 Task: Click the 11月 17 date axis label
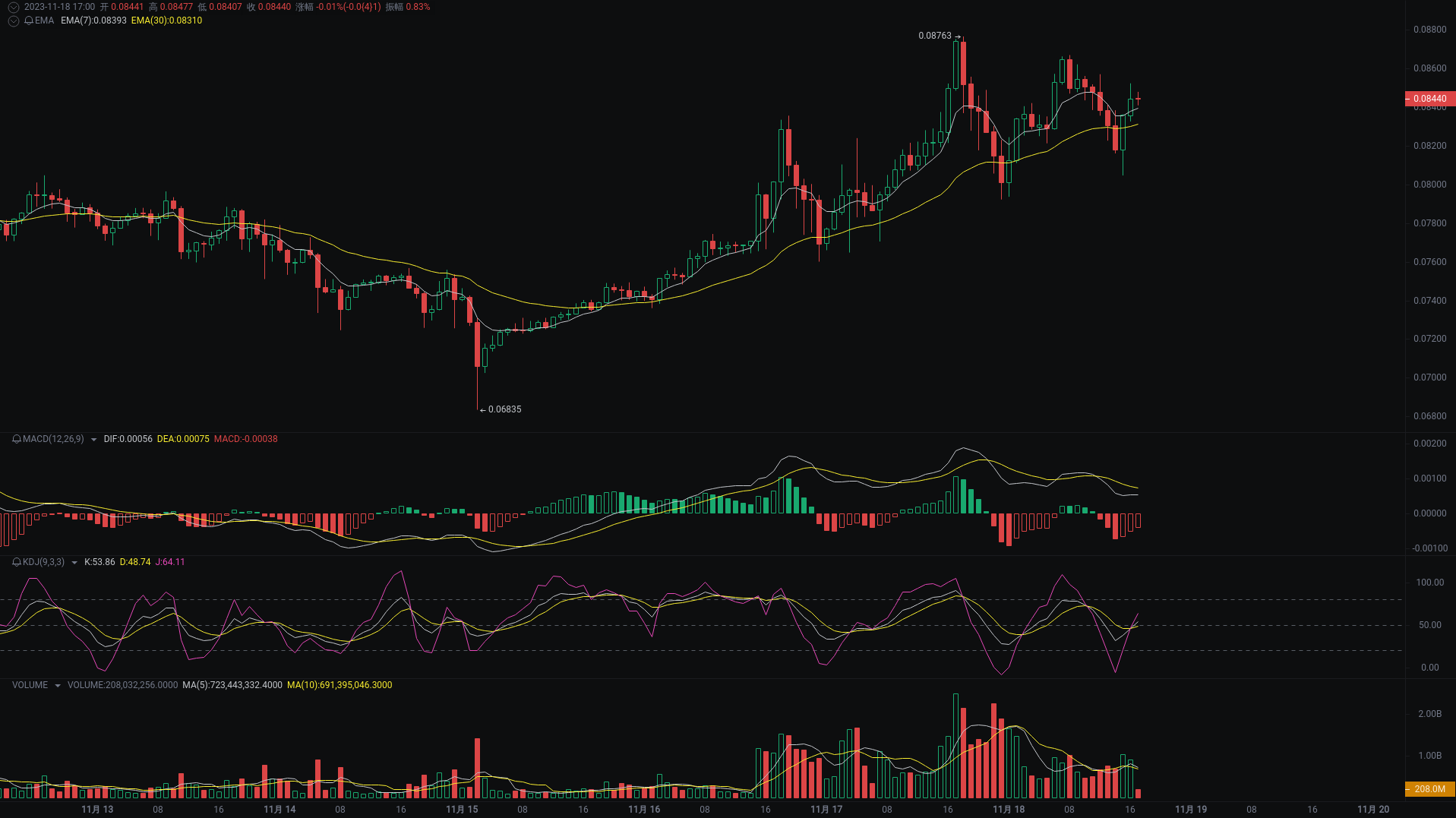826,810
